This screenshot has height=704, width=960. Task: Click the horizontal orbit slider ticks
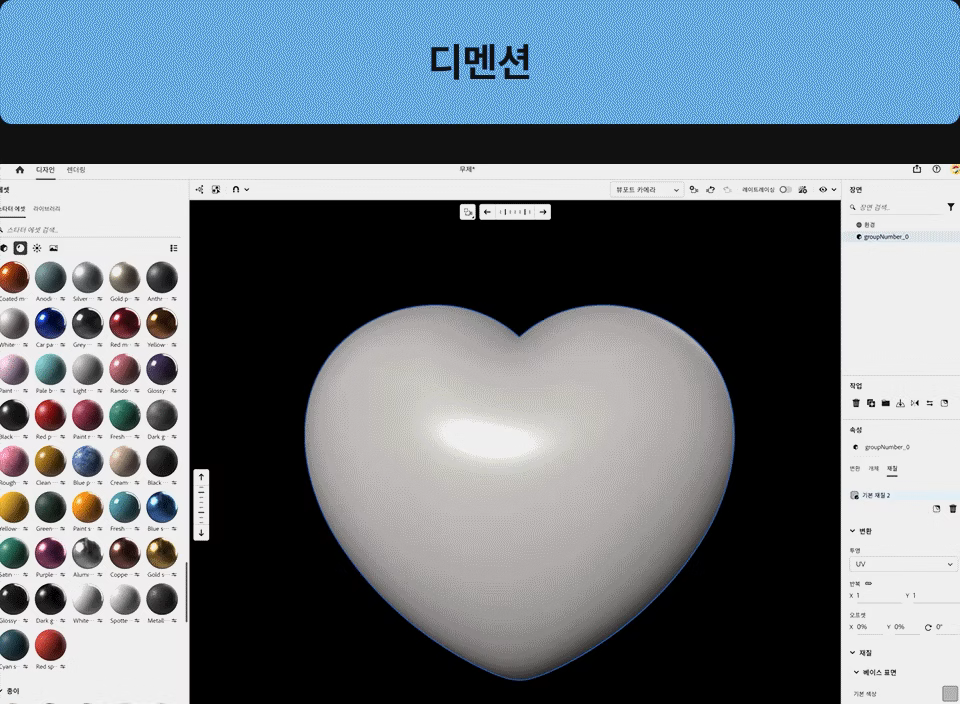click(x=515, y=212)
